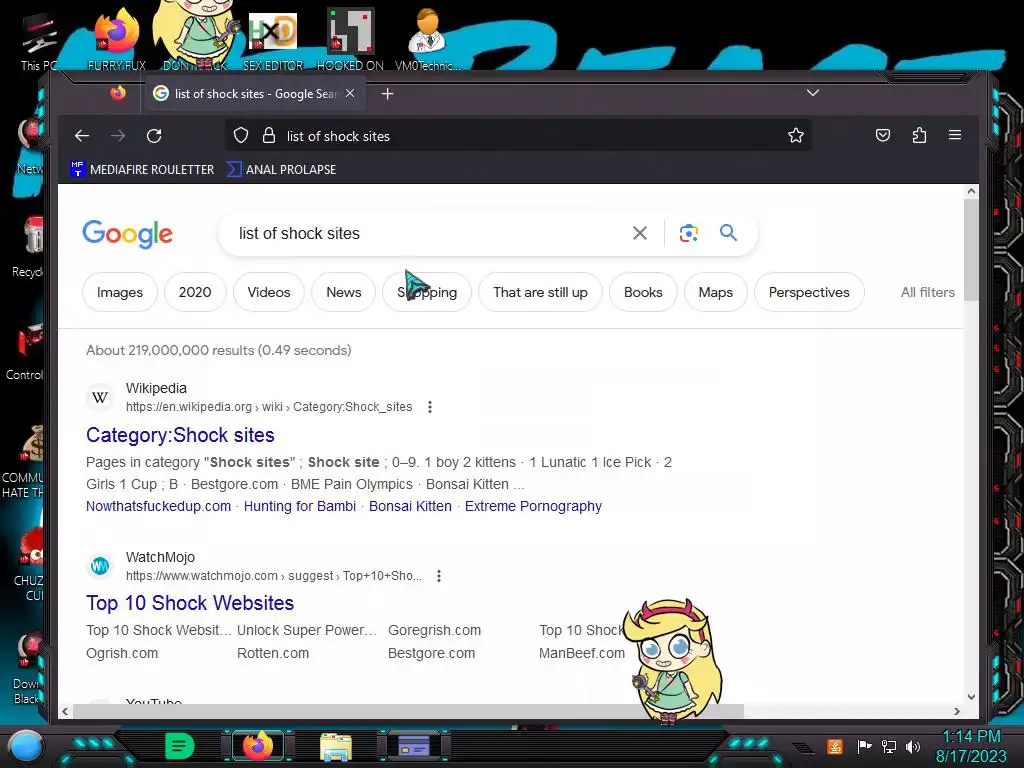This screenshot has width=1024, height=768.
Task: Open Firefox hamburger application menu
Action: pyautogui.click(x=955, y=135)
